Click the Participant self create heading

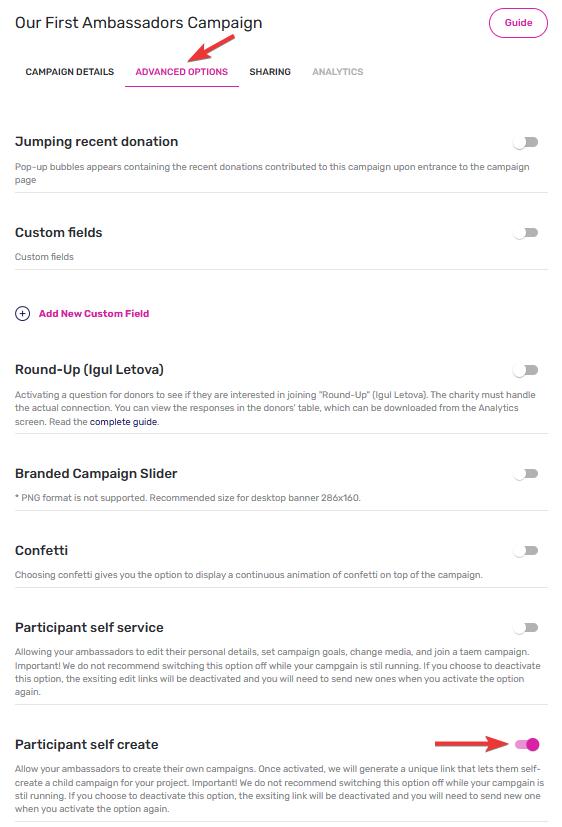[x=86, y=745]
